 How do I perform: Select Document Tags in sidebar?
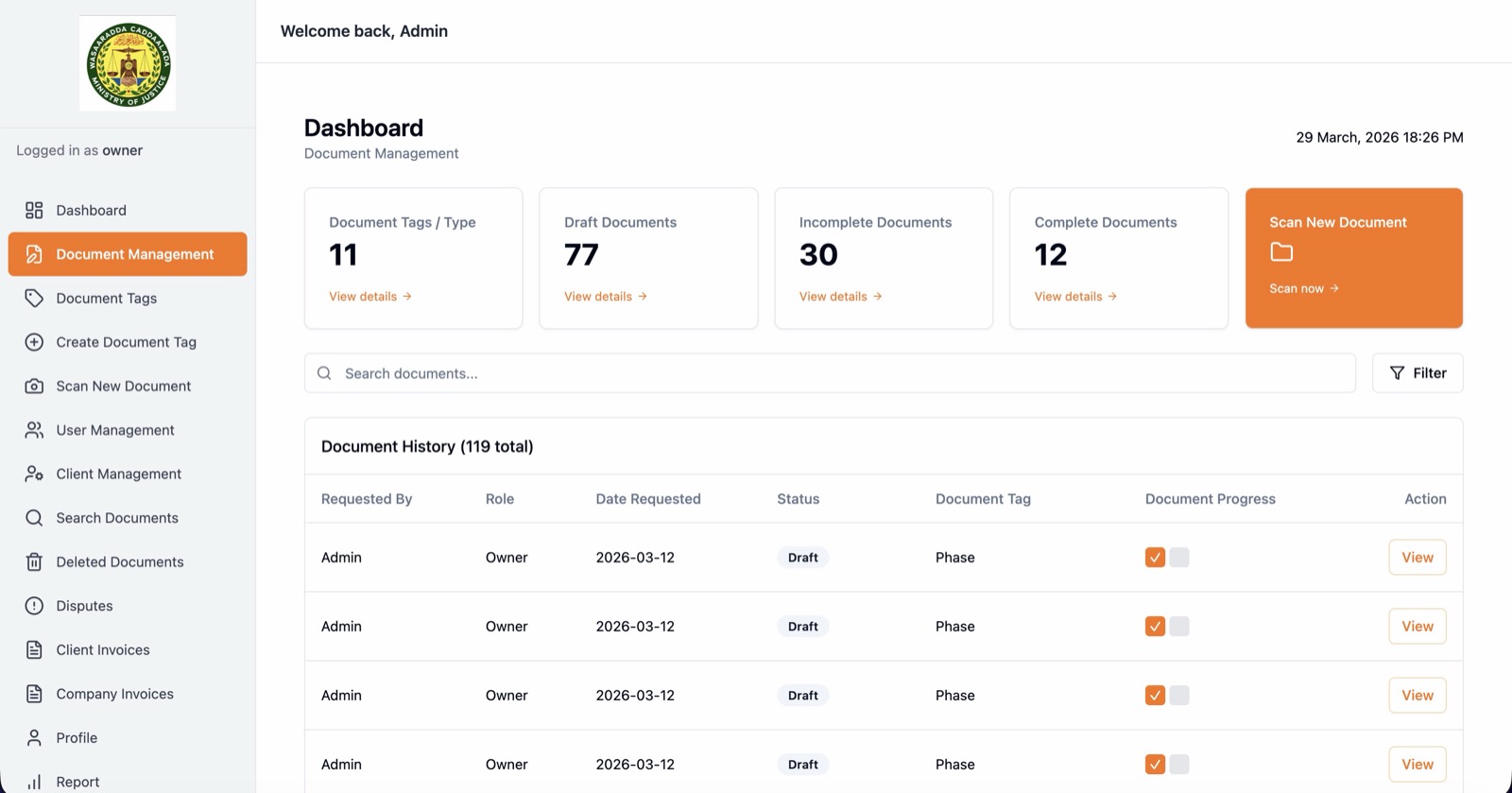click(128, 298)
